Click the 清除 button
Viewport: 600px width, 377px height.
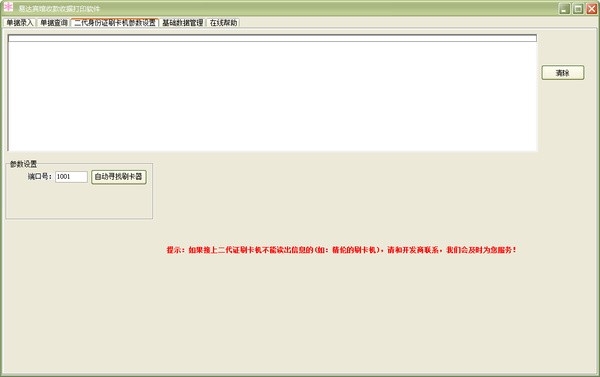(x=562, y=72)
